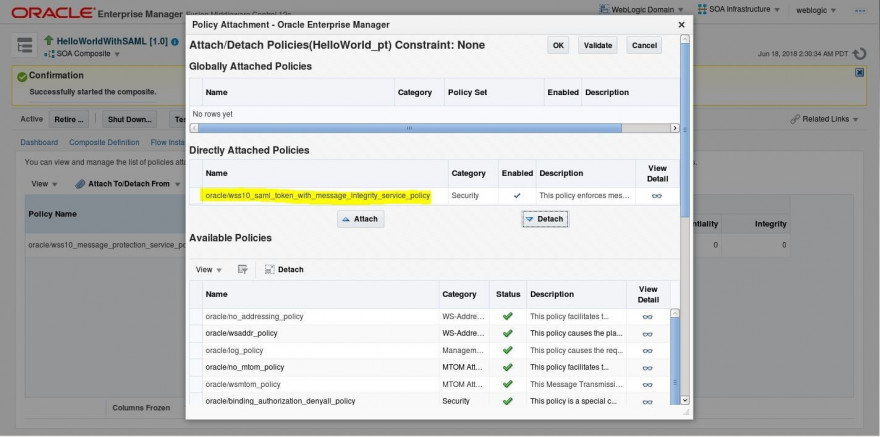880x437 pixels.
Task: View detail for oracle/log_policy
Action: (x=648, y=351)
